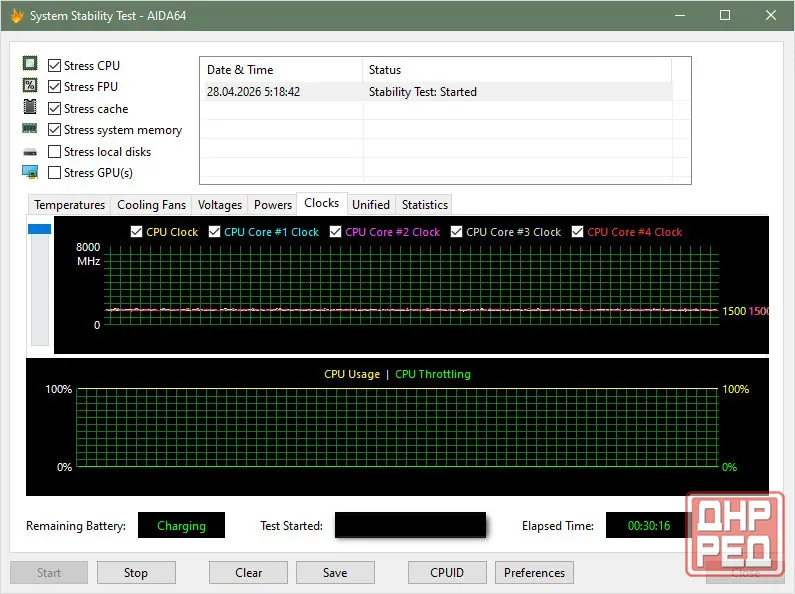Select the Stability Test: Started log row
The height and width of the screenshot is (594, 795).
[x=438, y=92]
